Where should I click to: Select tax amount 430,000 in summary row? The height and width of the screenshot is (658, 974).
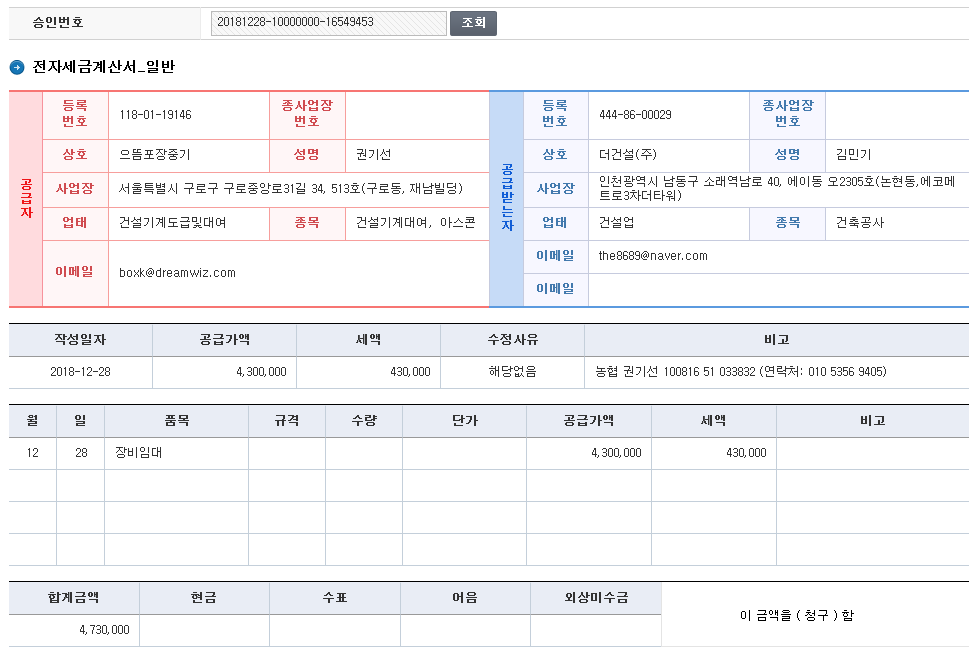[410, 372]
